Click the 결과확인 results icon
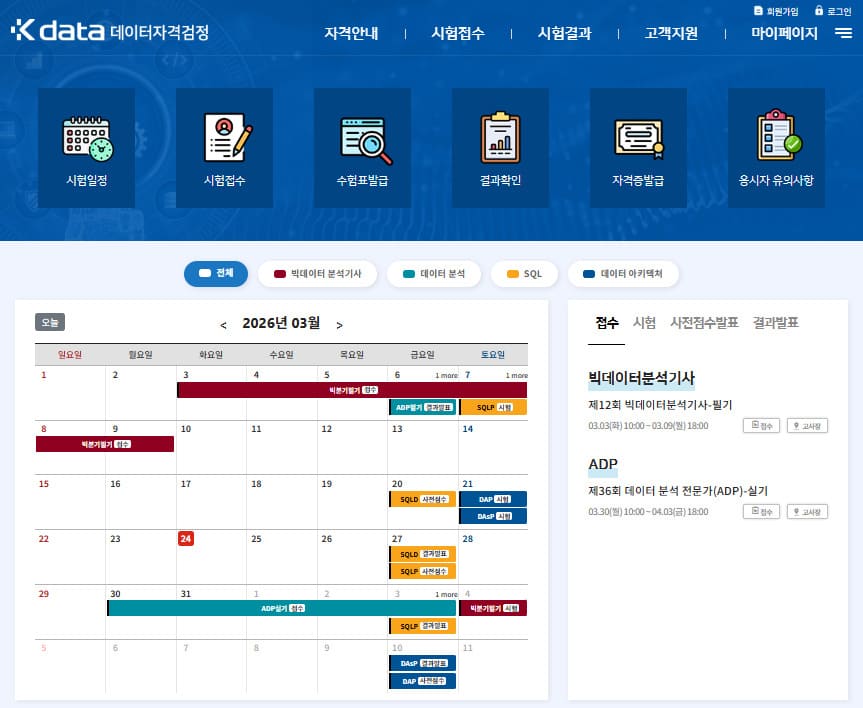 click(x=500, y=135)
